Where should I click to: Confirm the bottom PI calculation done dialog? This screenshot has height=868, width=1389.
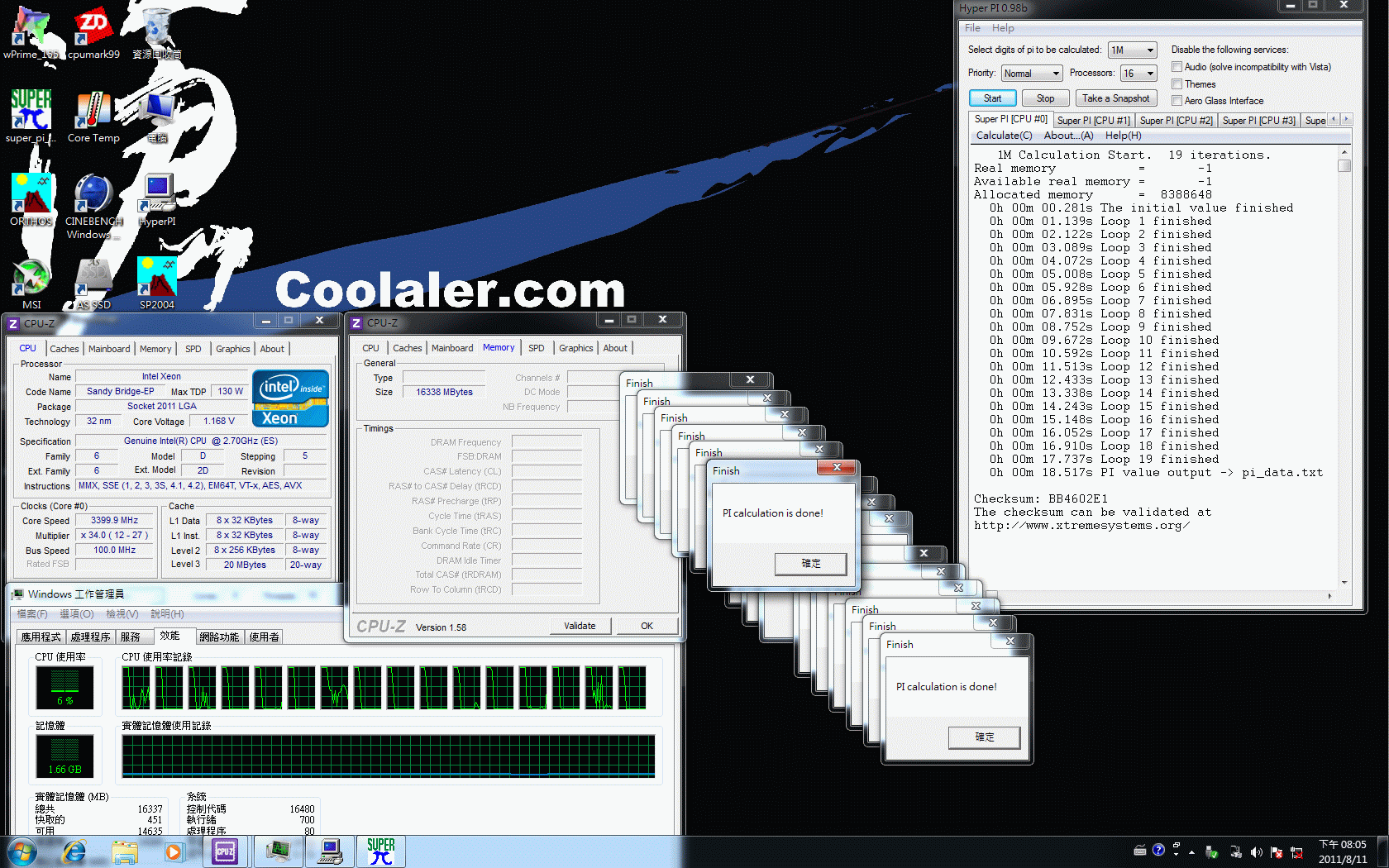tap(984, 737)
